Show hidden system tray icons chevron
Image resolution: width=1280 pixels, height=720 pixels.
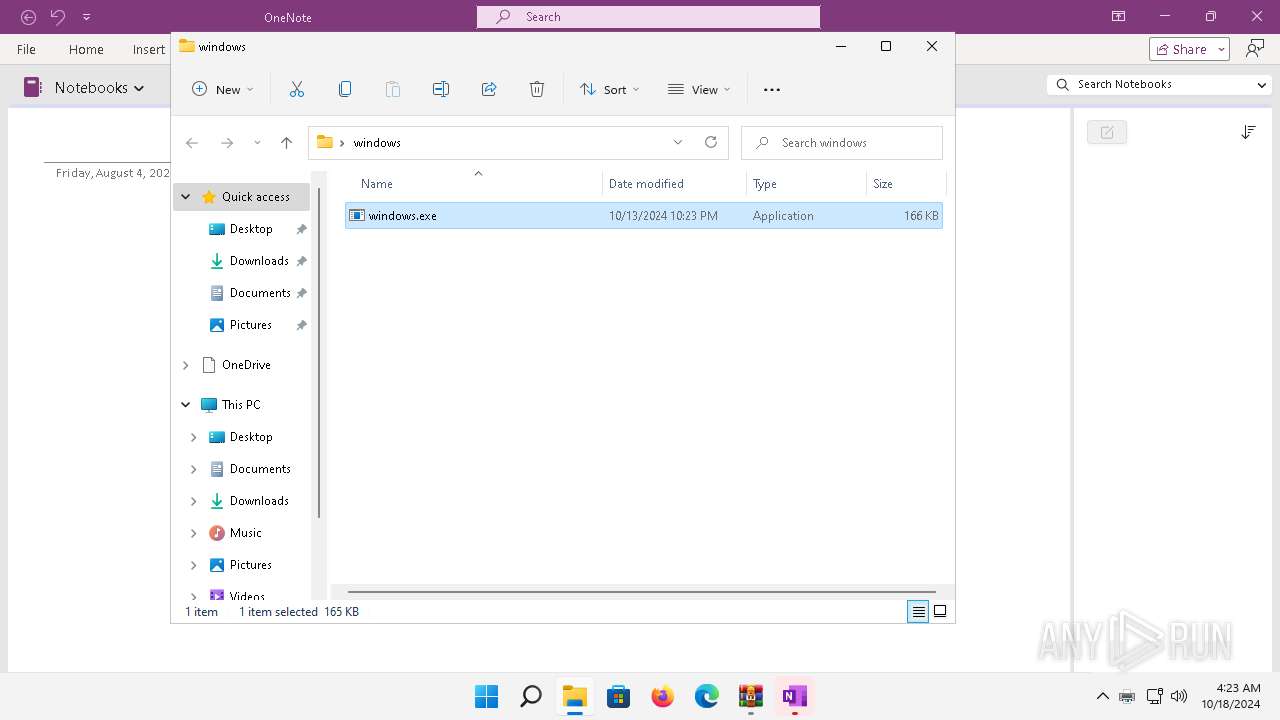click(x=1102, y=696)
